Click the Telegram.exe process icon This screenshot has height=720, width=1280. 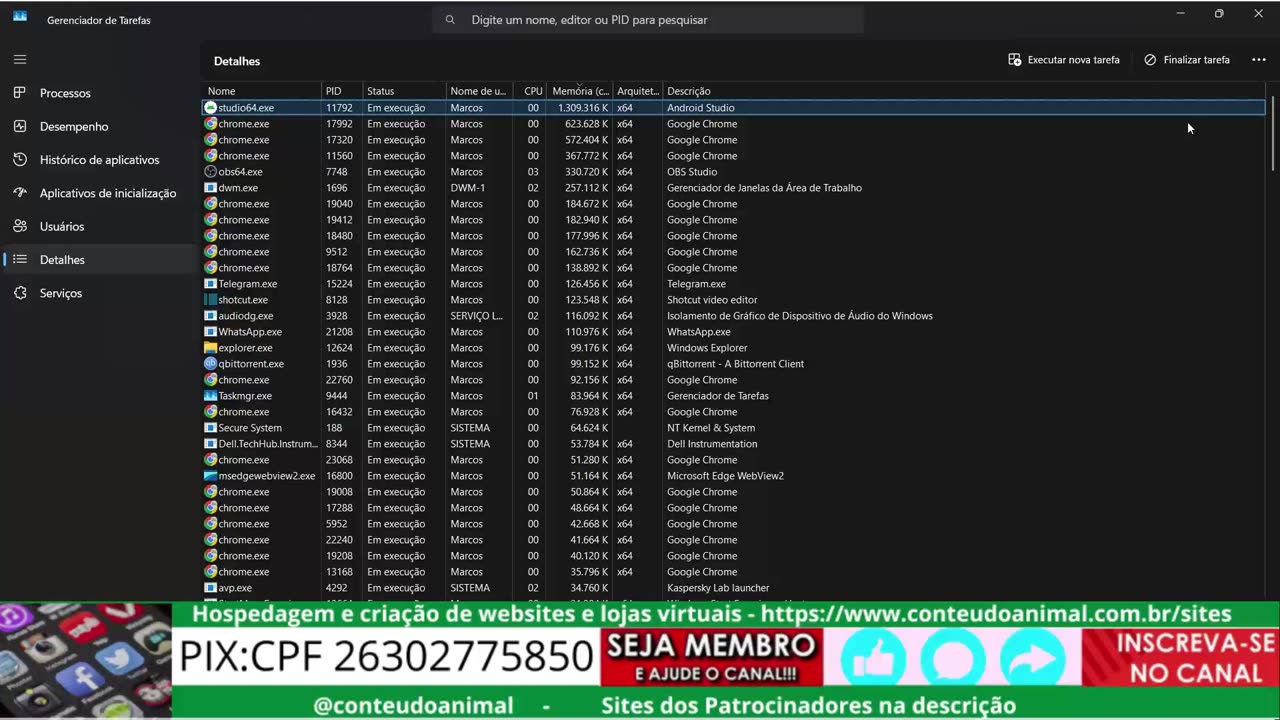click(x=210, y=283)
